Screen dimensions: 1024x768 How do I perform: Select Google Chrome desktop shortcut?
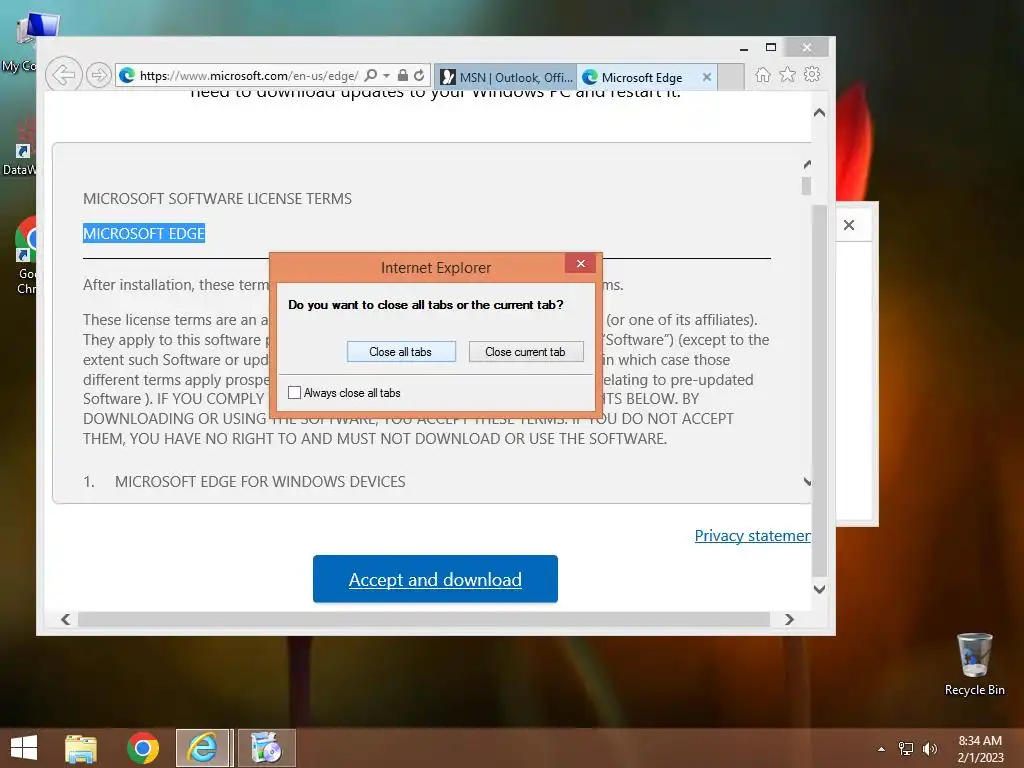coord(26,256)
